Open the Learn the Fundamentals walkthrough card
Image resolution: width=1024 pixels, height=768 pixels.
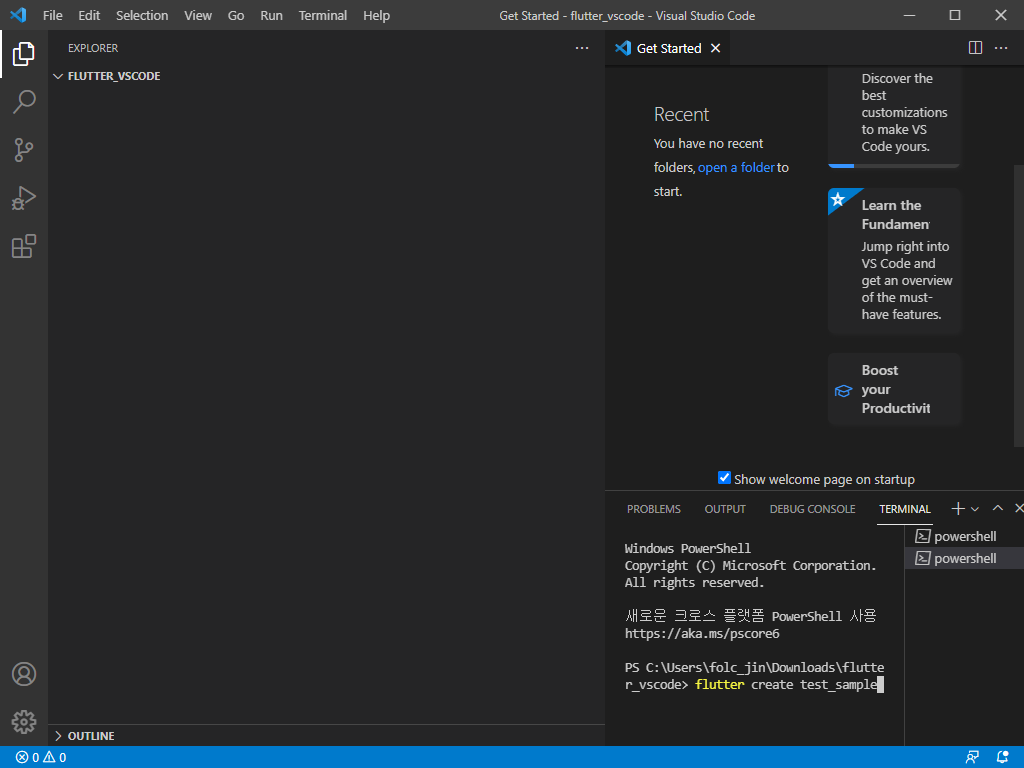pyautogui.click(x=894, y=261)
